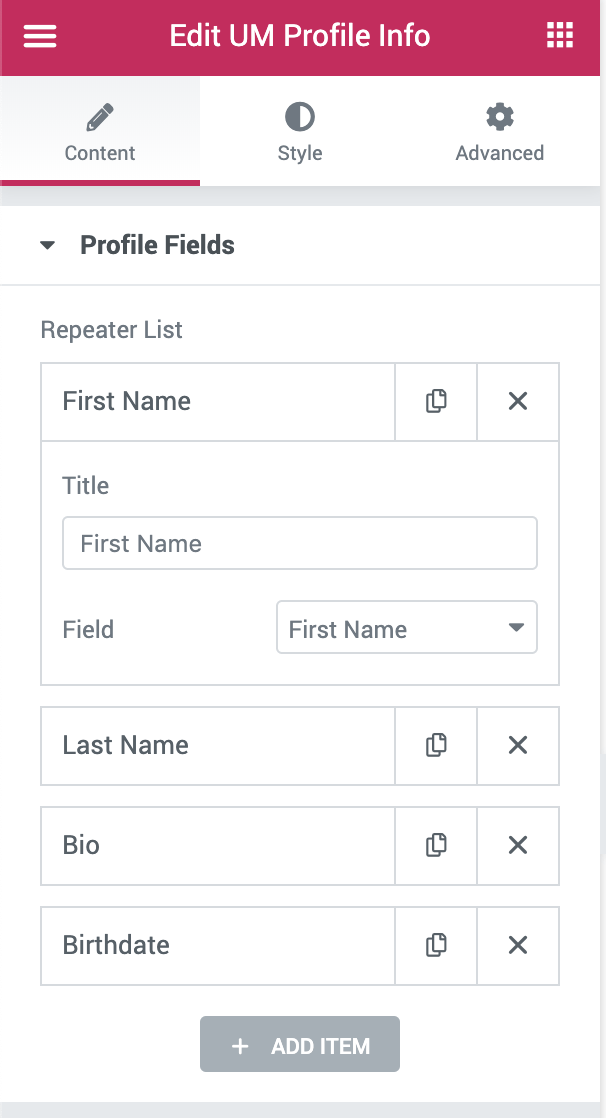Image resolution: width=606 pixels, height=1118 pixels.
Task: Switch to the Style tab
Action: [300, 132]
